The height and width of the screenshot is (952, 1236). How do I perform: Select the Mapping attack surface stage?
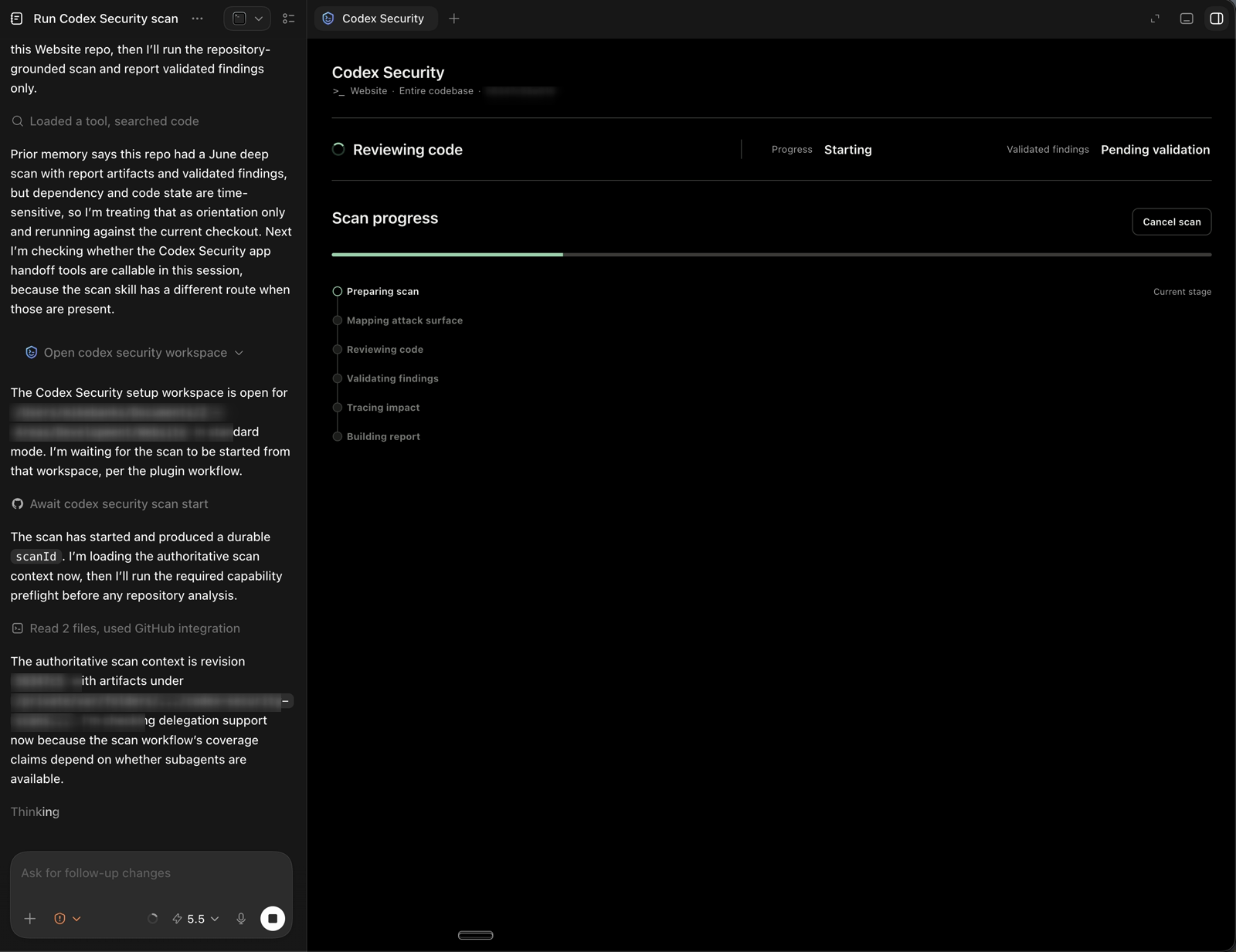click(405, 320)
